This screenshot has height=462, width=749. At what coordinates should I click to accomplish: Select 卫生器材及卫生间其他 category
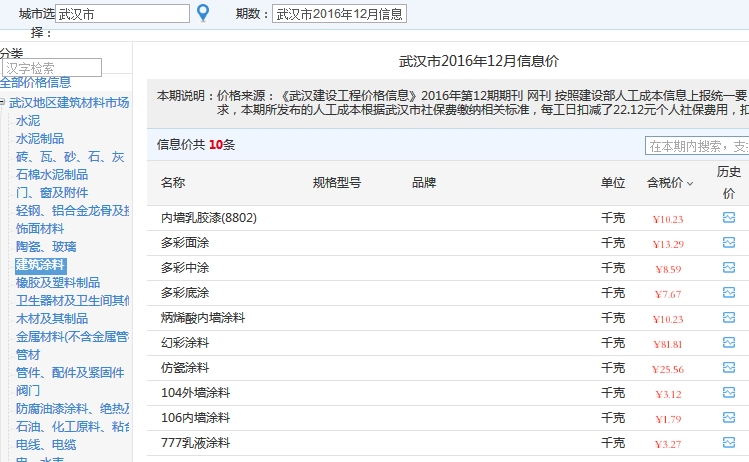coord(72,301)
